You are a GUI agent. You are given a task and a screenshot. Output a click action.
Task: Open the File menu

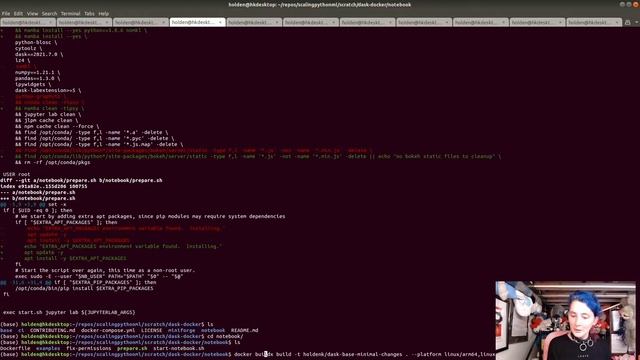(6, 13)
